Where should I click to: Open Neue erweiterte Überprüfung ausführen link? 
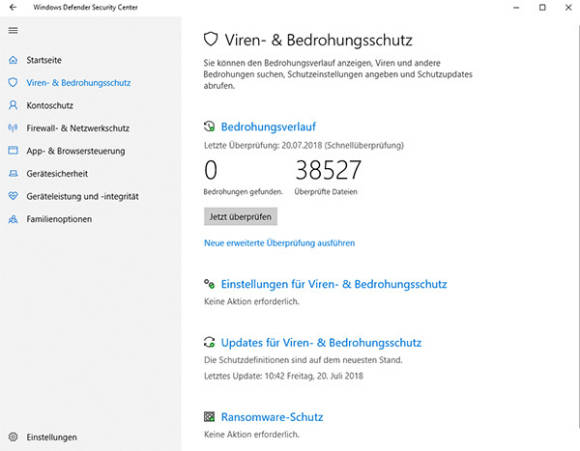tap(279, 243)
